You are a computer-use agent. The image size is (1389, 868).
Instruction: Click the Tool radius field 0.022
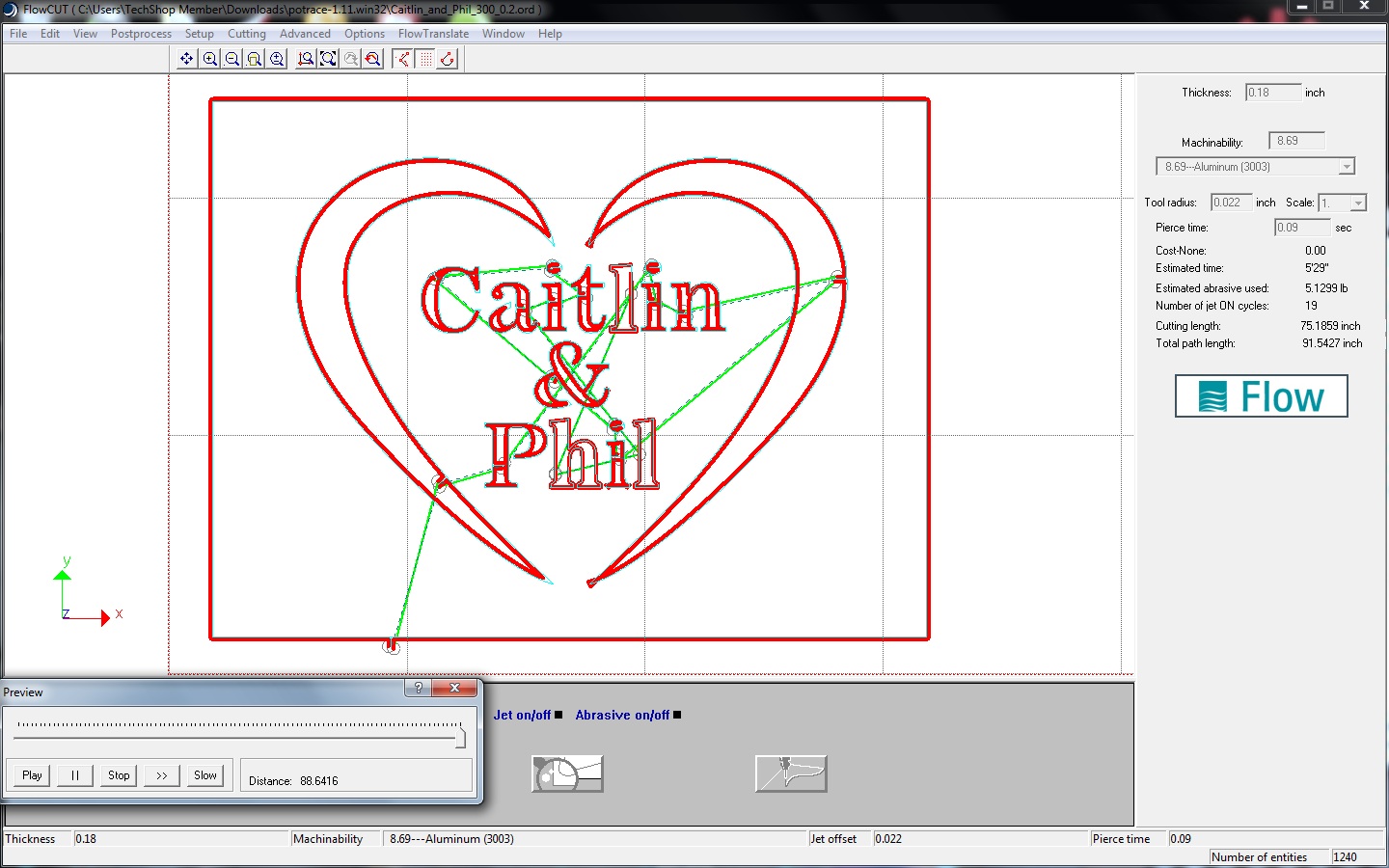(1231, 203)
